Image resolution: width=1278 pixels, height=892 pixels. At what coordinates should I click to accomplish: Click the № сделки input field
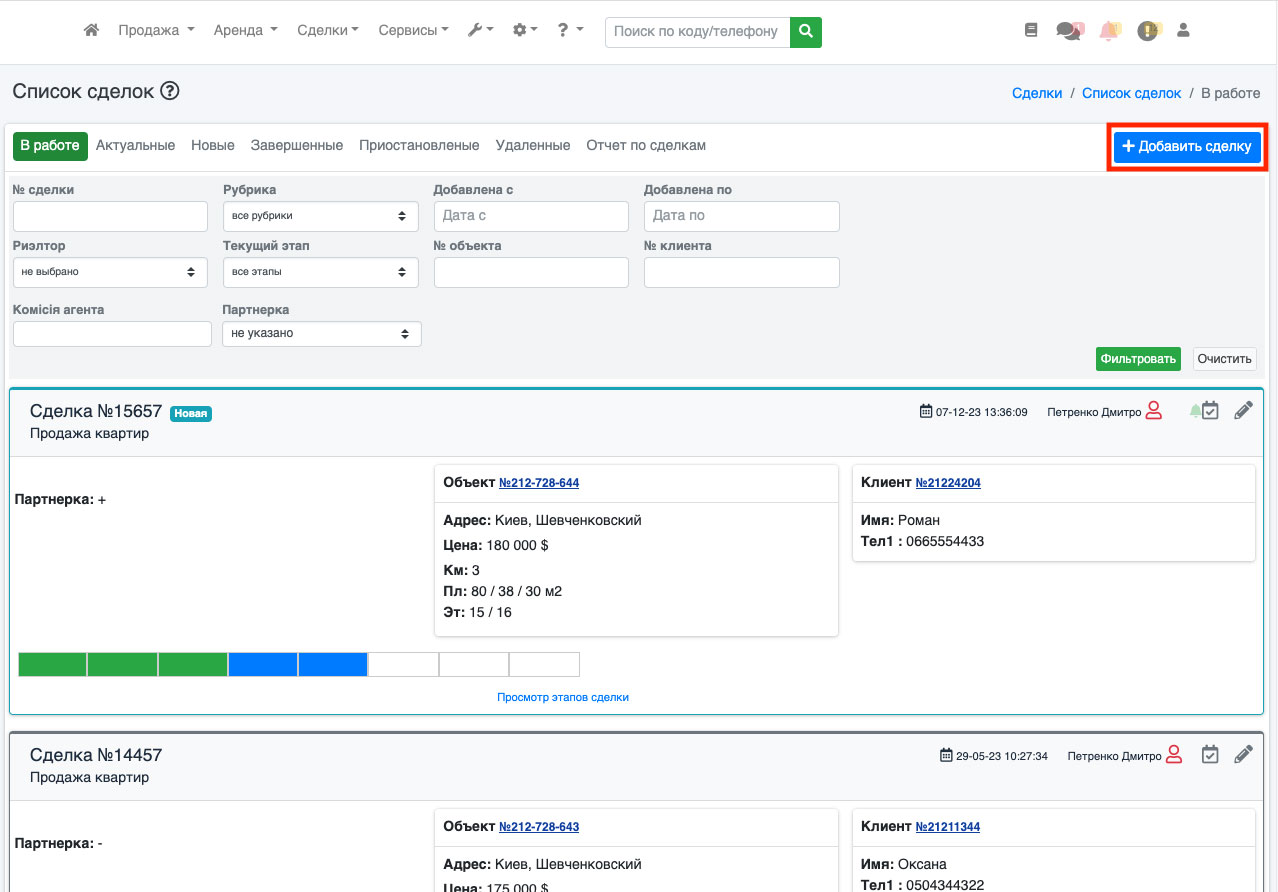pos(110,216)
